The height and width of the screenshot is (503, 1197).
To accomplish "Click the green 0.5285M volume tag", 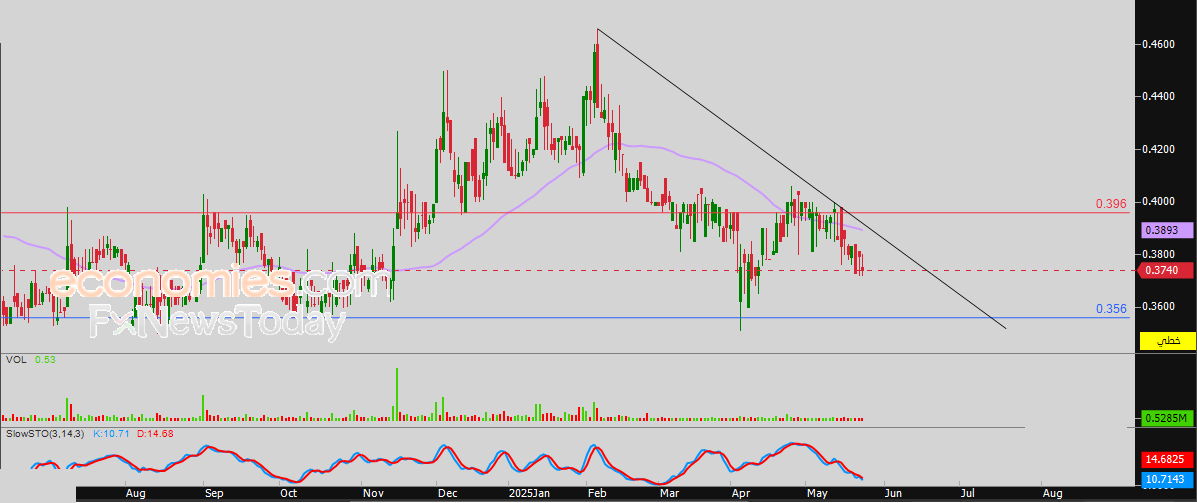I will coord(1167,418).
